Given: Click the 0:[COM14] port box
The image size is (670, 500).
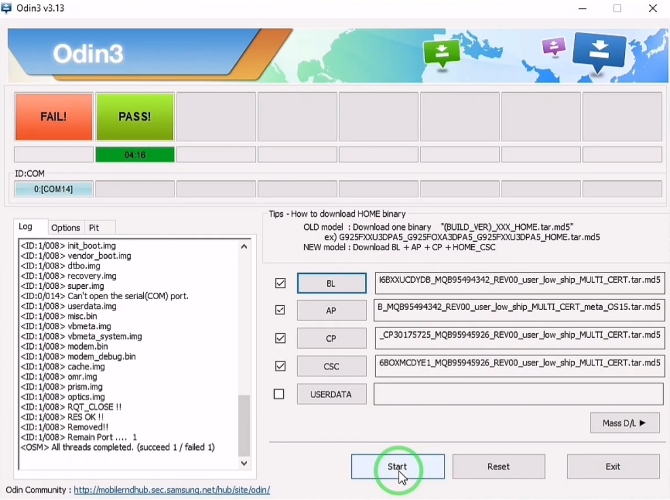Looking at the screenshot, I should click(x=53, y=189).
